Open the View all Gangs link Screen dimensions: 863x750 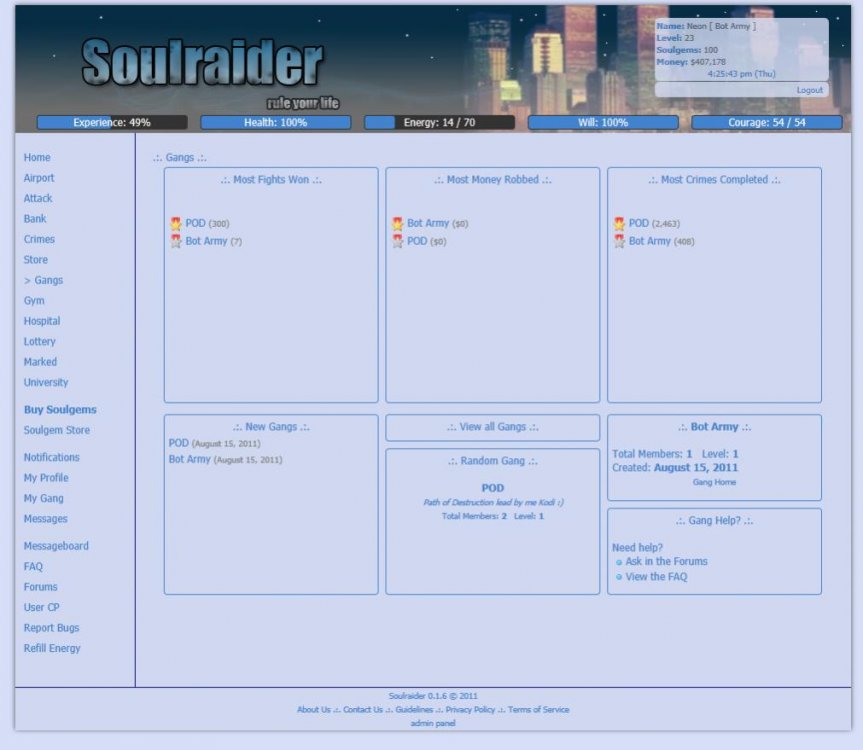492,427
